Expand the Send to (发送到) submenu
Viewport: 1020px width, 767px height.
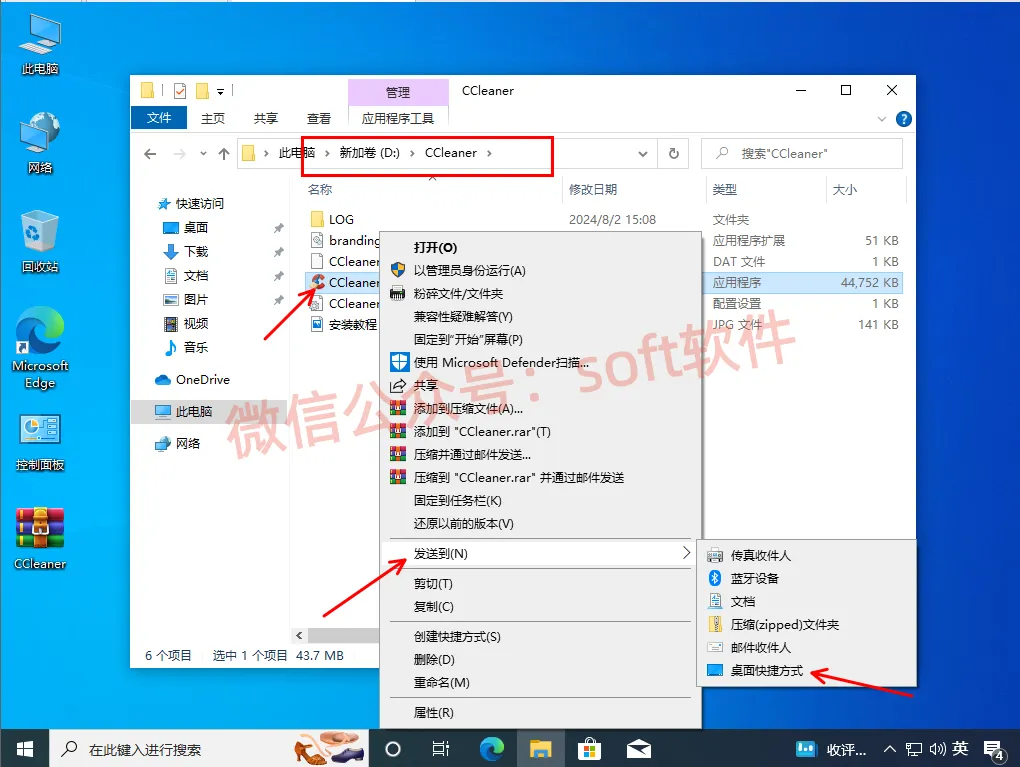click(540, 554)
